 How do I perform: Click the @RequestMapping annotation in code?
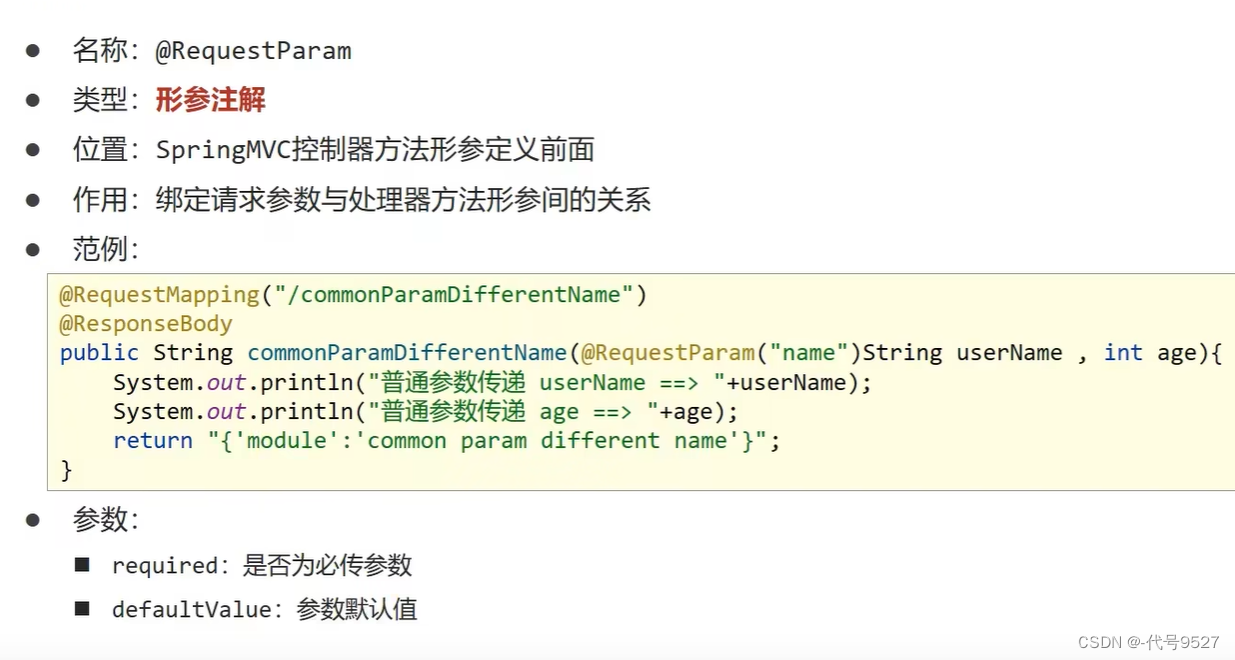pyautogui.click(x=160, y=295)
